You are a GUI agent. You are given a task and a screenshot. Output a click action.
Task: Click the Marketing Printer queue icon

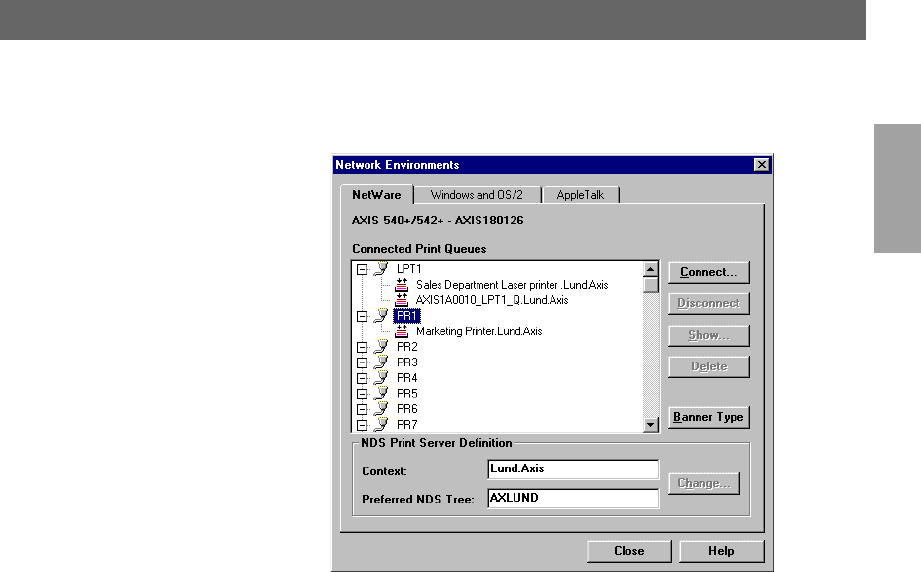[x=402, y=330]
